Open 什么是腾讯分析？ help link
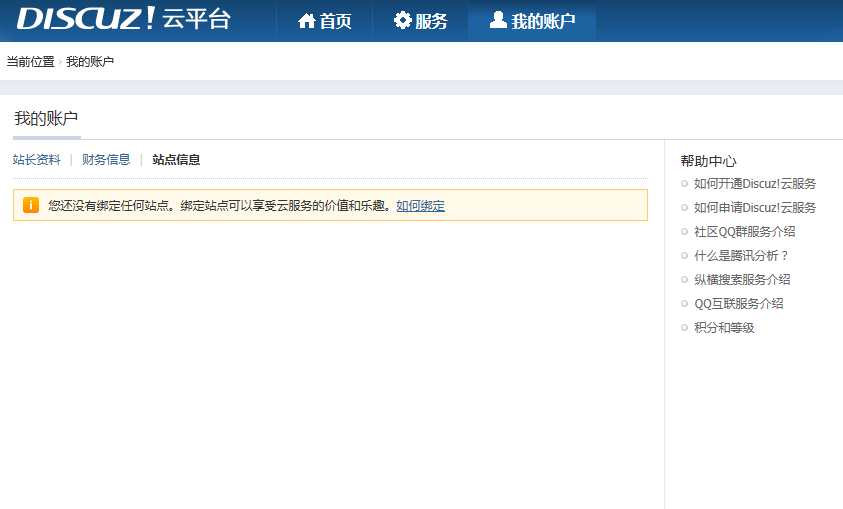 click(741, 256)
